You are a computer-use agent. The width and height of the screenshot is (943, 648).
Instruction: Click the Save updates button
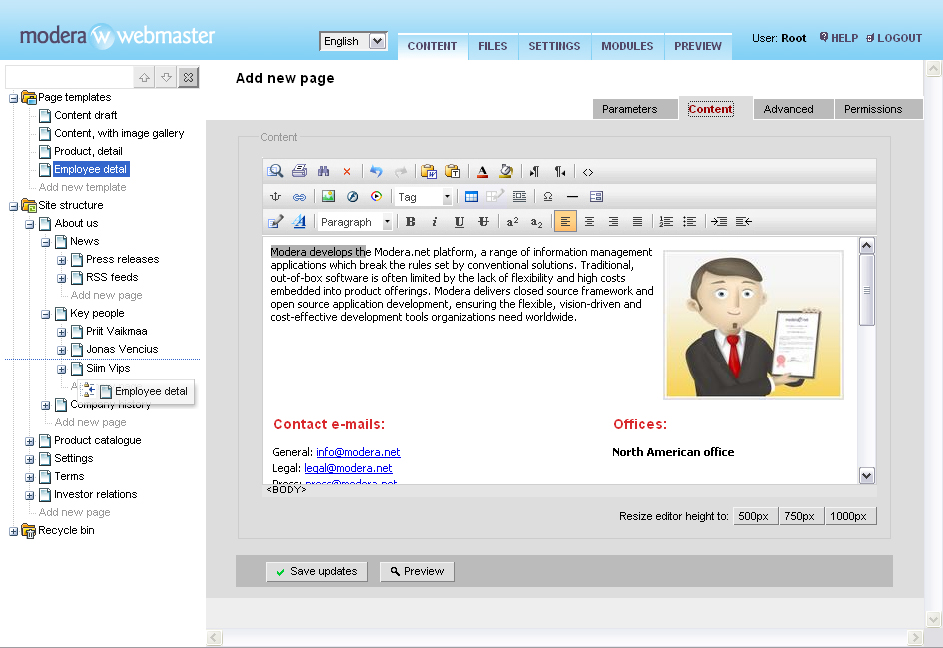click(316, 571)
